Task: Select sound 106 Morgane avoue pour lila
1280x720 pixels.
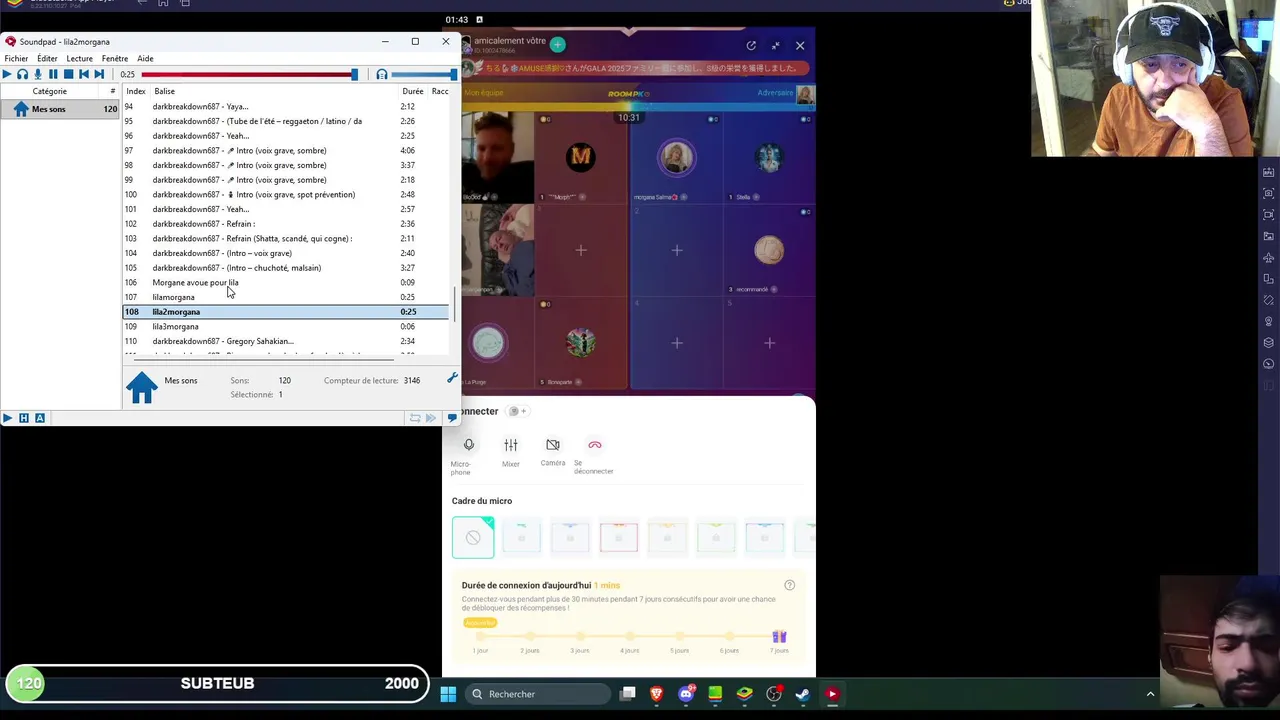Action: (285, 282)
